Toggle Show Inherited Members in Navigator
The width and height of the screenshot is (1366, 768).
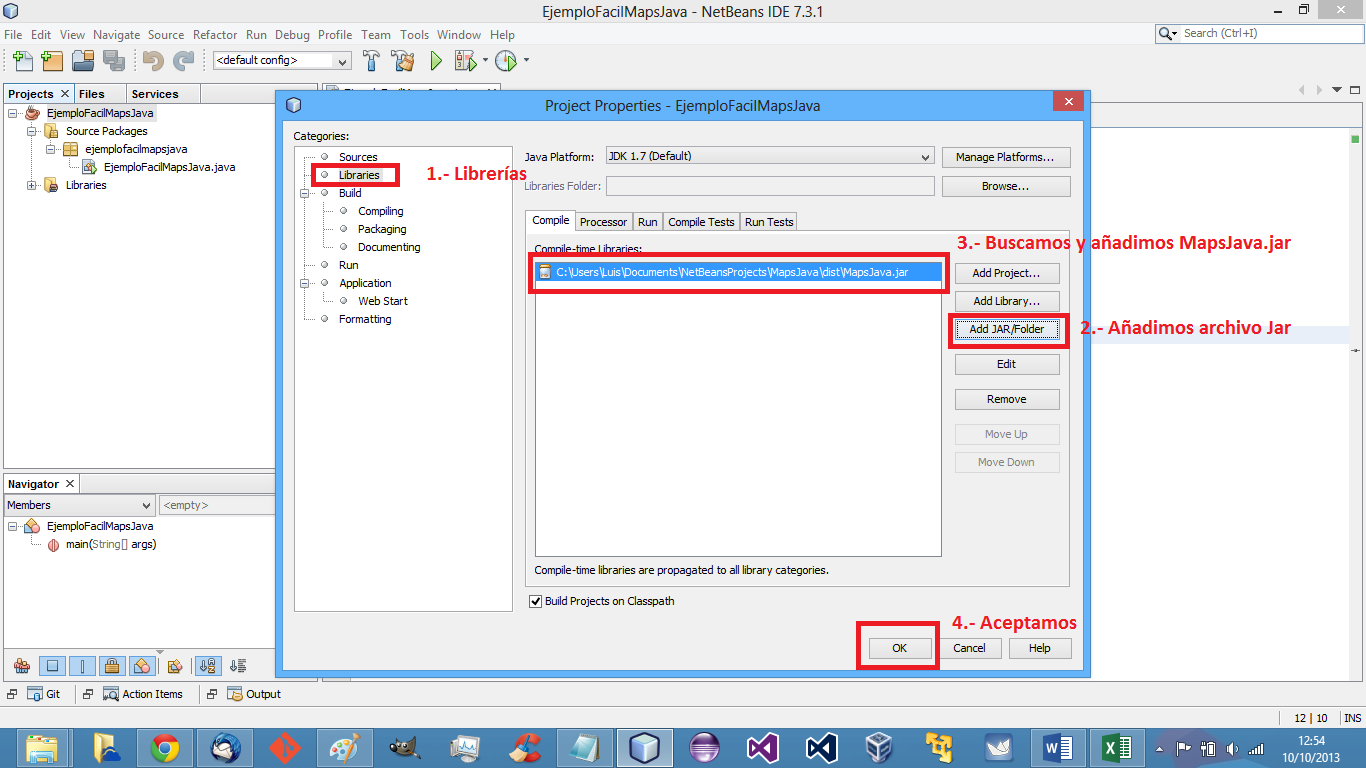pos(22,666)
